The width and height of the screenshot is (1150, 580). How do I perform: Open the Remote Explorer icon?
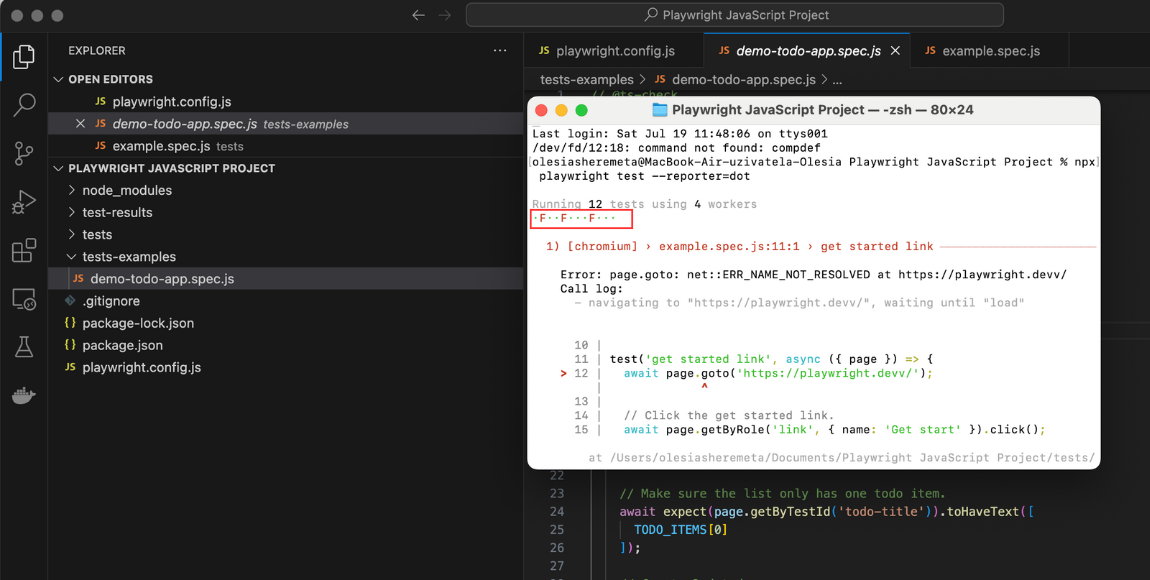(x=24, y=298)
